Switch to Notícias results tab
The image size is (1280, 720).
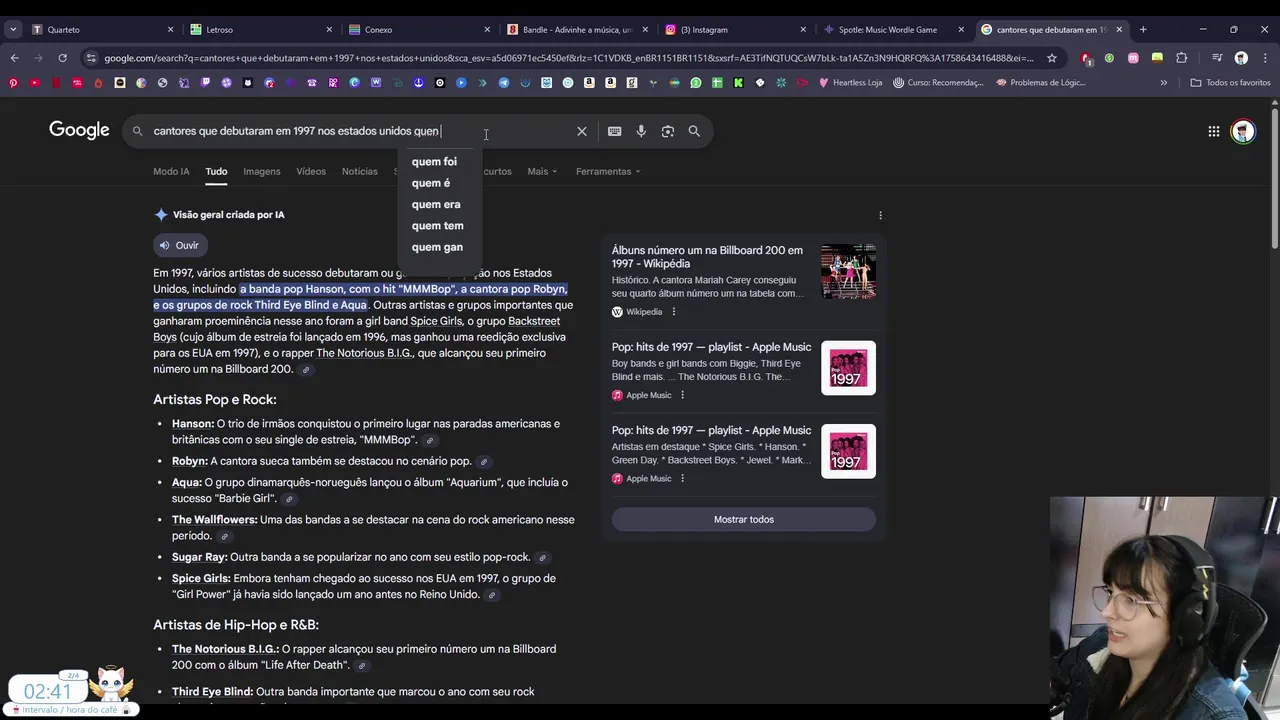pyautogui.click(x=360, y=172)
